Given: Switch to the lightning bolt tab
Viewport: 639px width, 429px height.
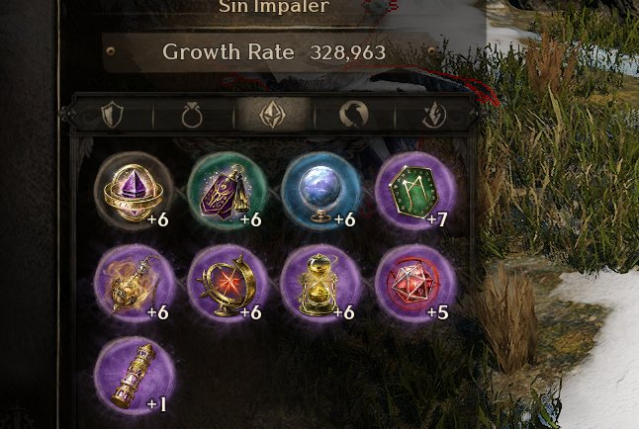Looking at the screenshot, I should pos(434,115).
